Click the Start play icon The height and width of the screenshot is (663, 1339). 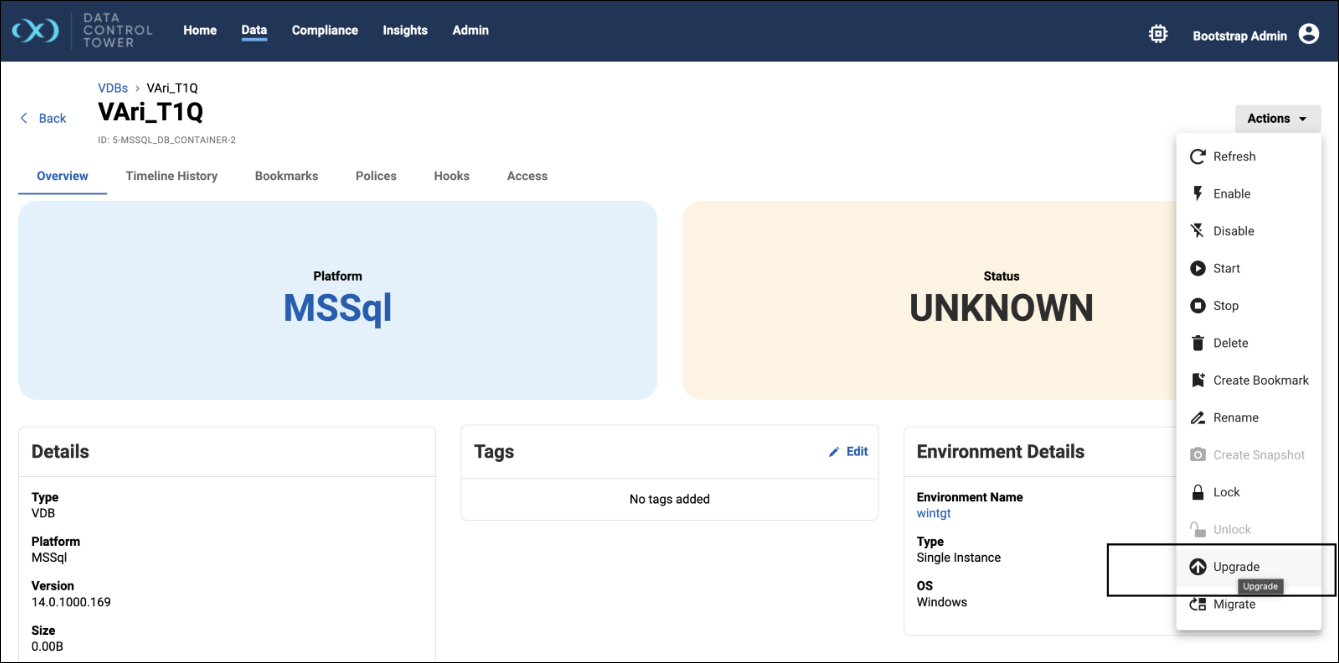1197,268
